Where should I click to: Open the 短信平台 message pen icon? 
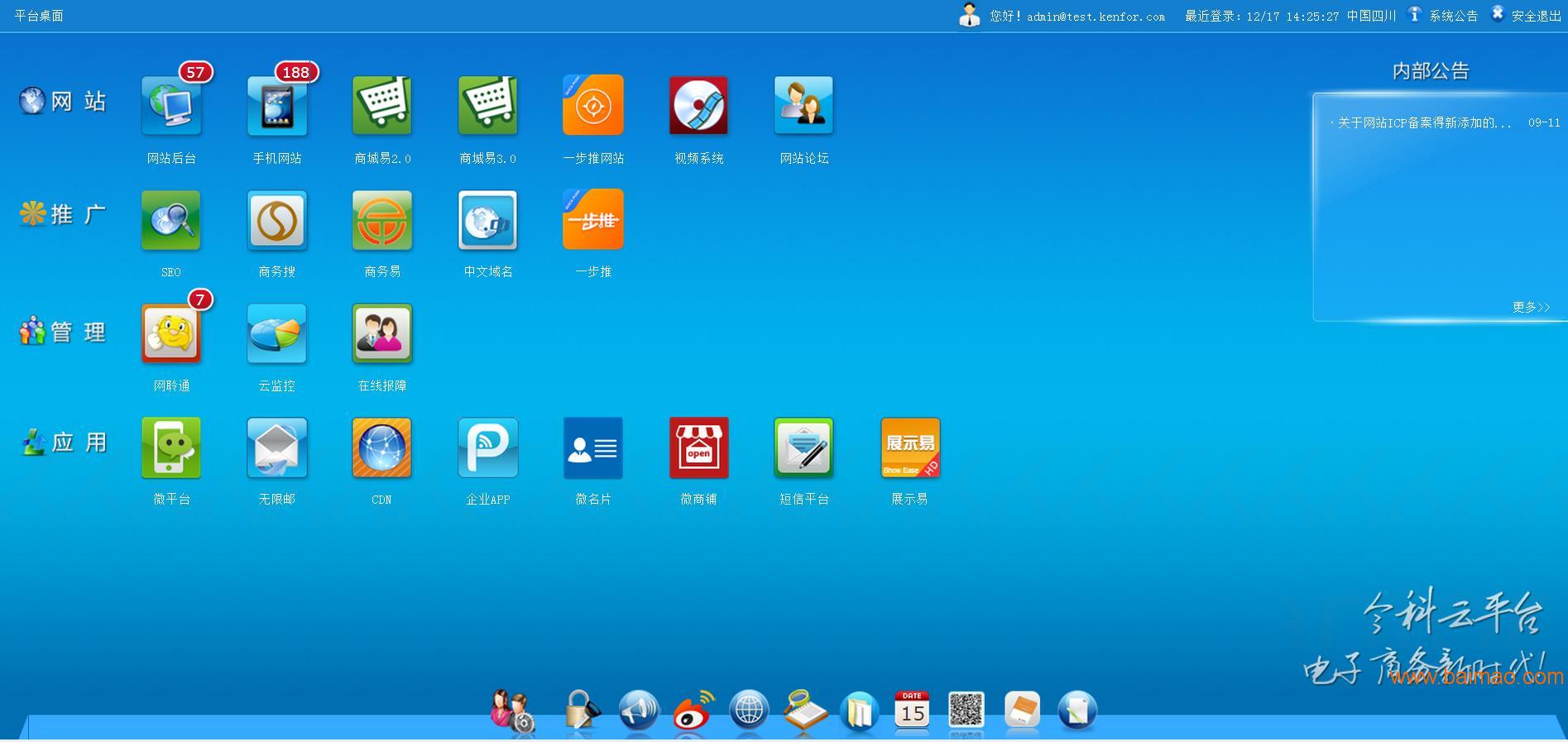pos(804,448)
